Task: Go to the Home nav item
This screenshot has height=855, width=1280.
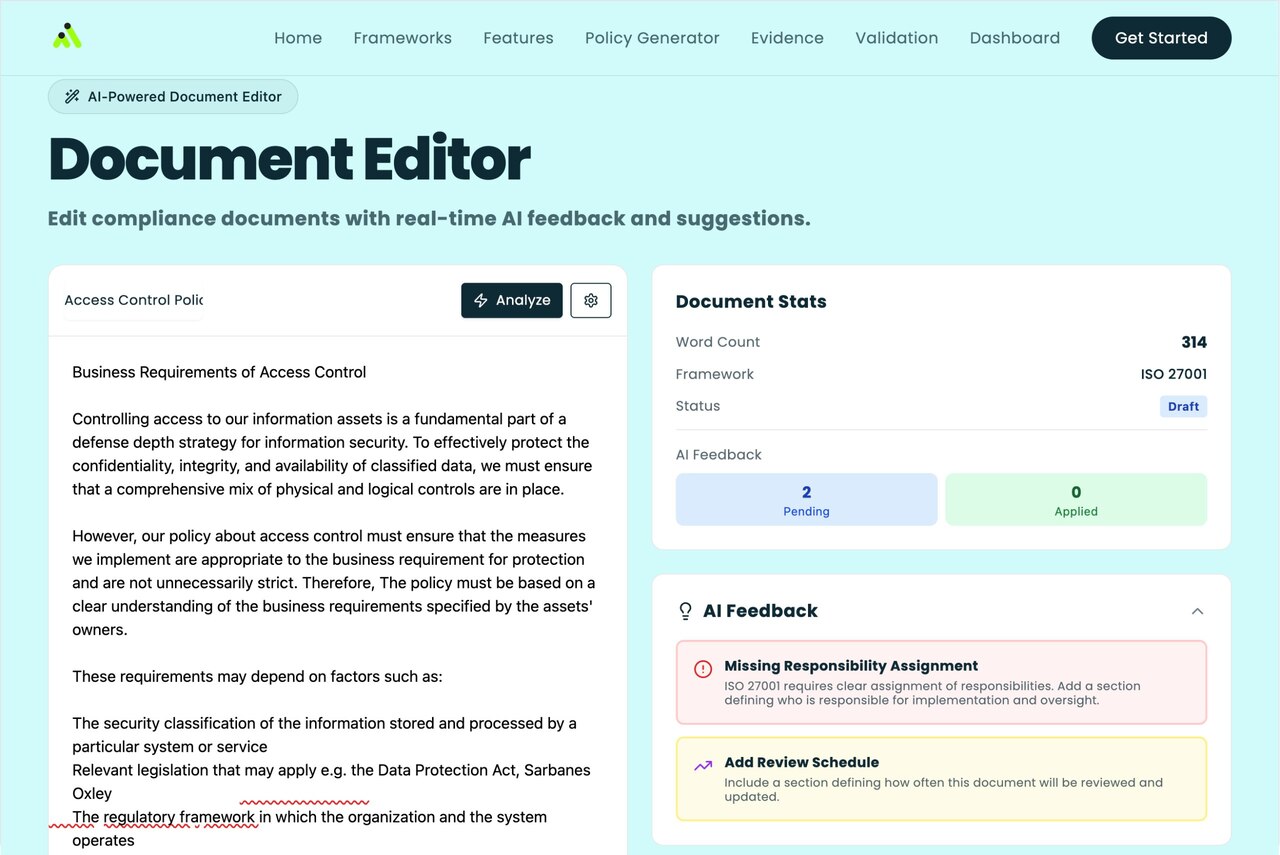Action: tap(298, 38)
